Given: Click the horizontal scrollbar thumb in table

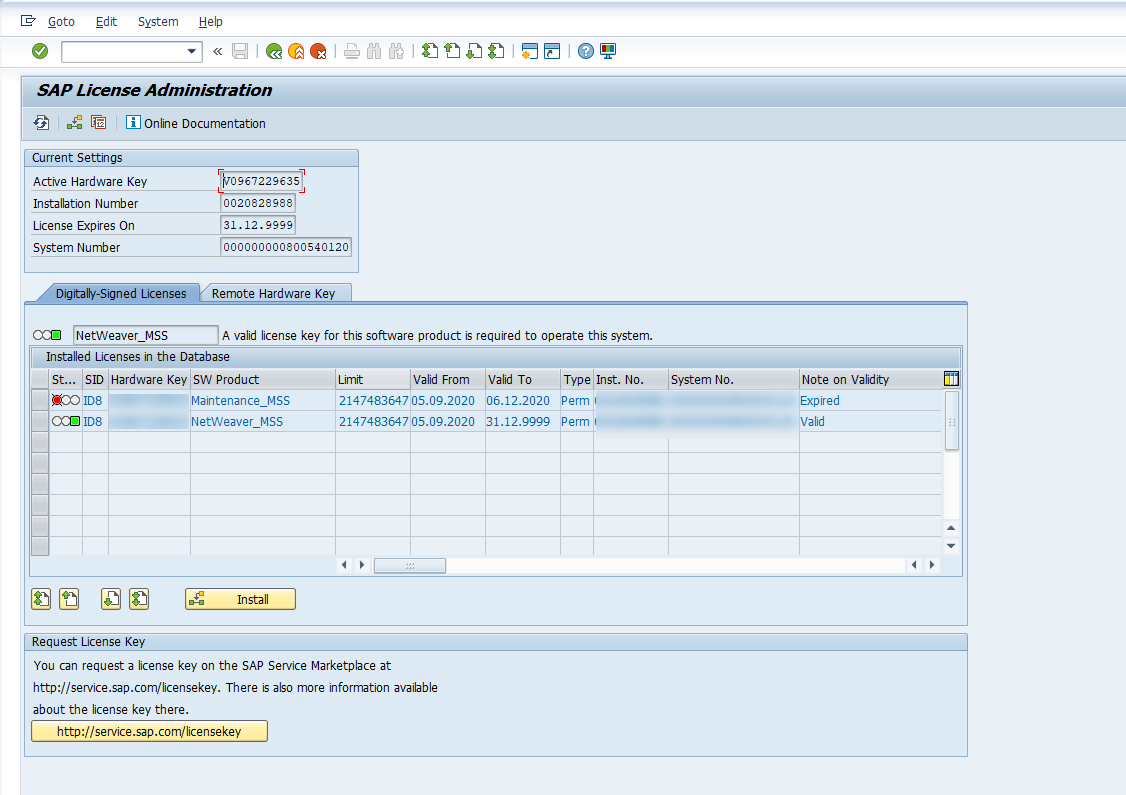Looking at the screenshot, I should click(410, 566).
